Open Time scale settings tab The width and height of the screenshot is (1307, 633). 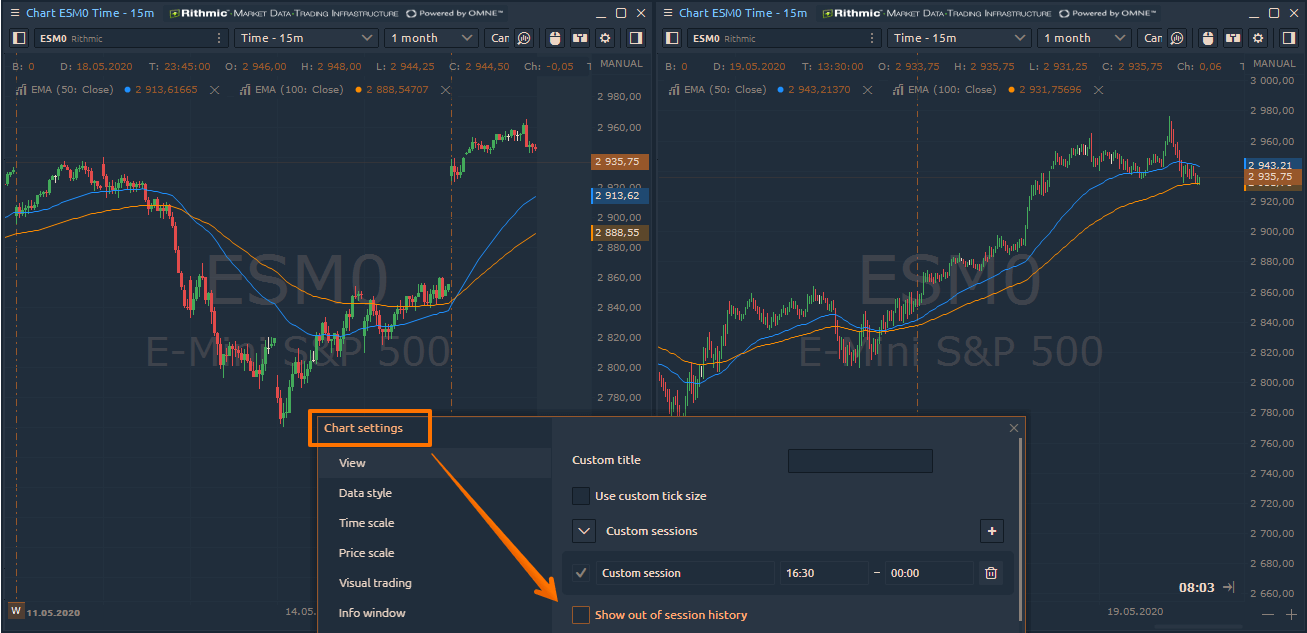(x=435, y=523)
